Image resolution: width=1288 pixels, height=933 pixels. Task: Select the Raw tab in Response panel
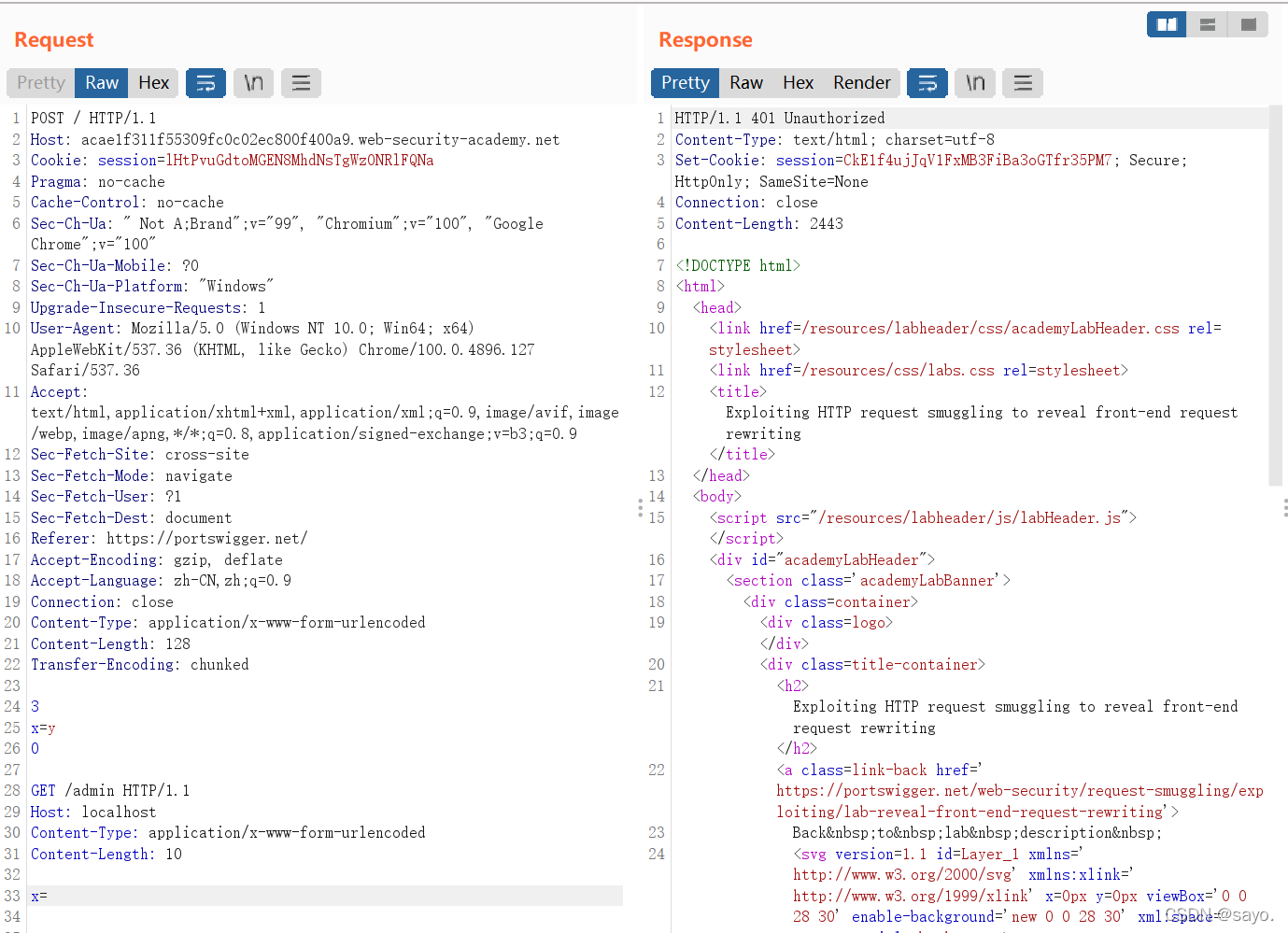tap(746, 83)
